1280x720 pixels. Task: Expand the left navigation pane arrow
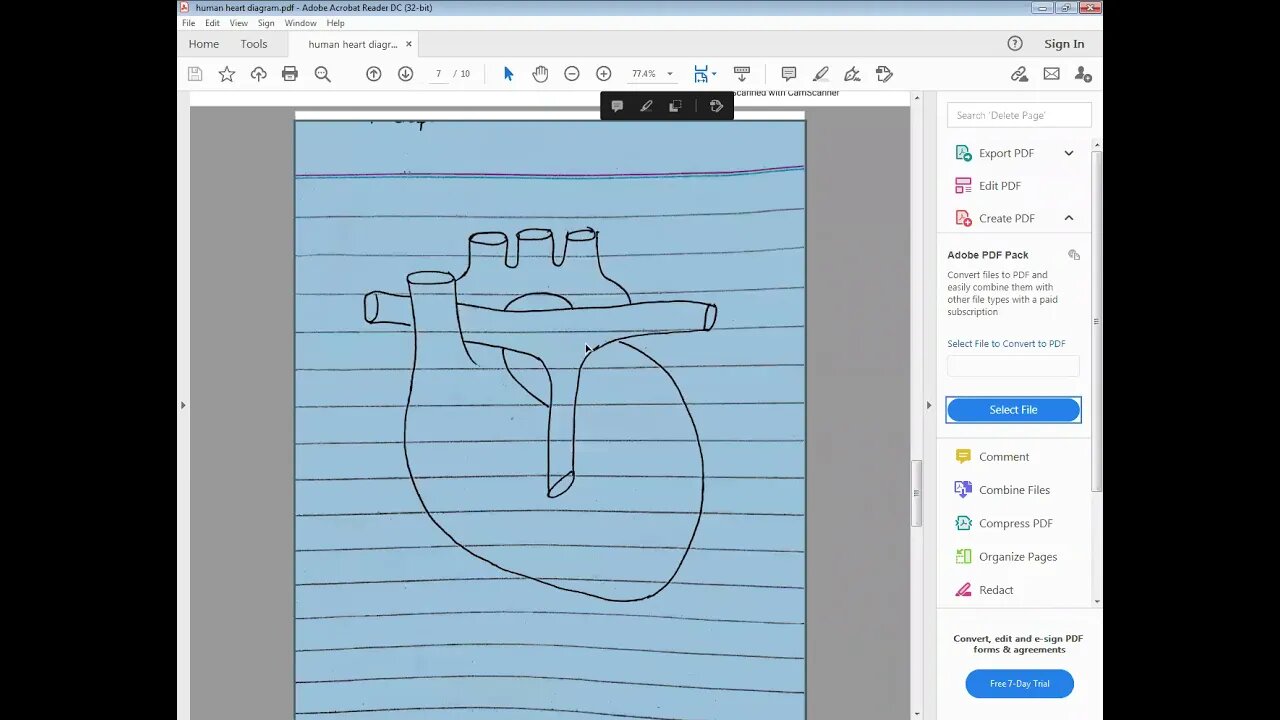tap(183, 405)
